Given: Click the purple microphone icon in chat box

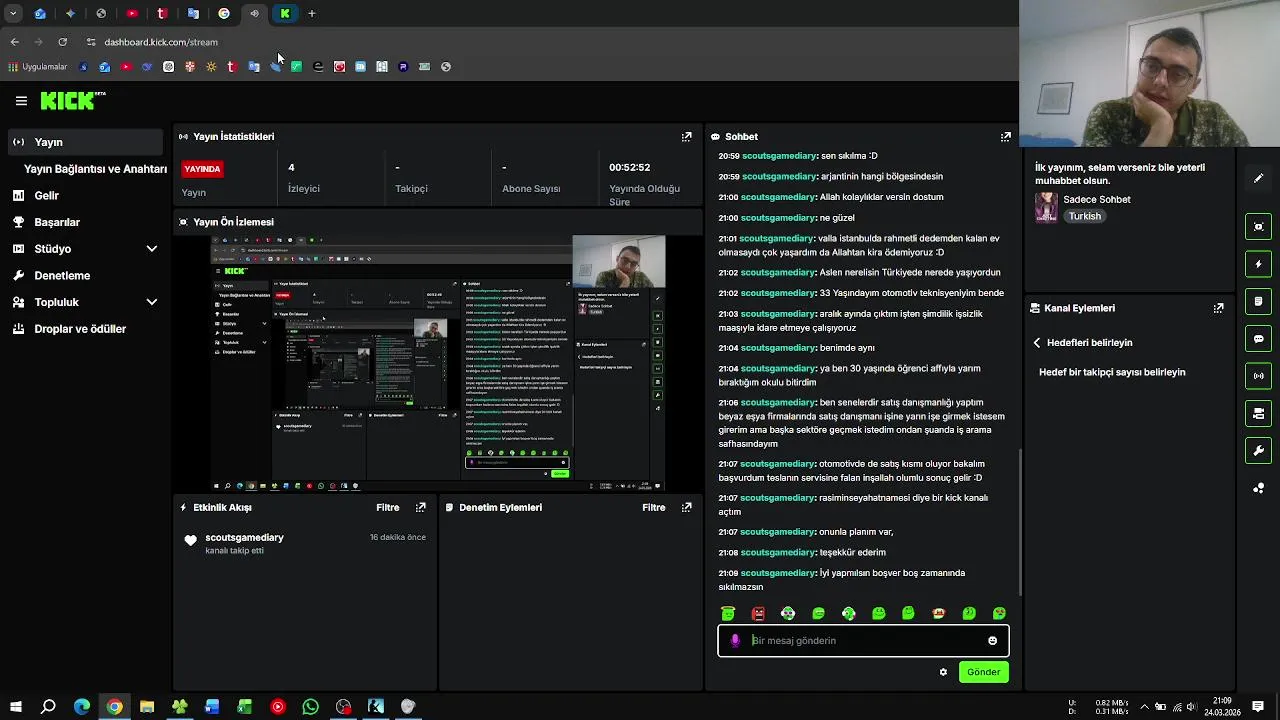Looking at the screenshot, I should (735, 641).
